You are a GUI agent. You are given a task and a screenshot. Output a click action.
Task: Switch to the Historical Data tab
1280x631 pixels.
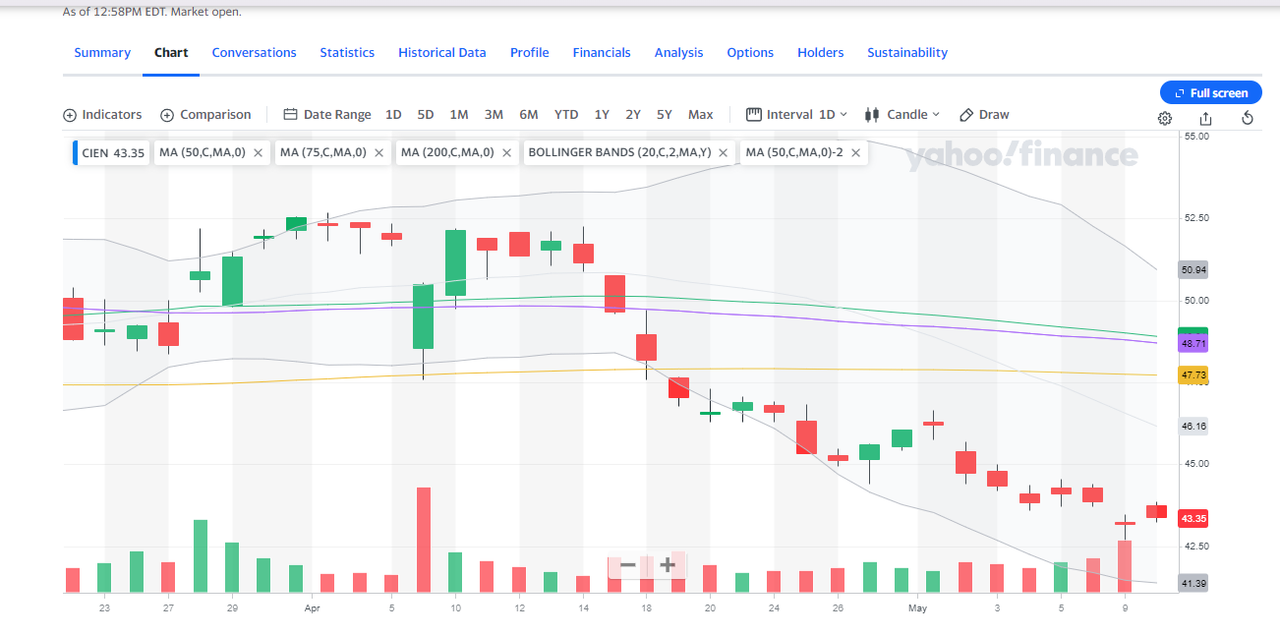442,53
